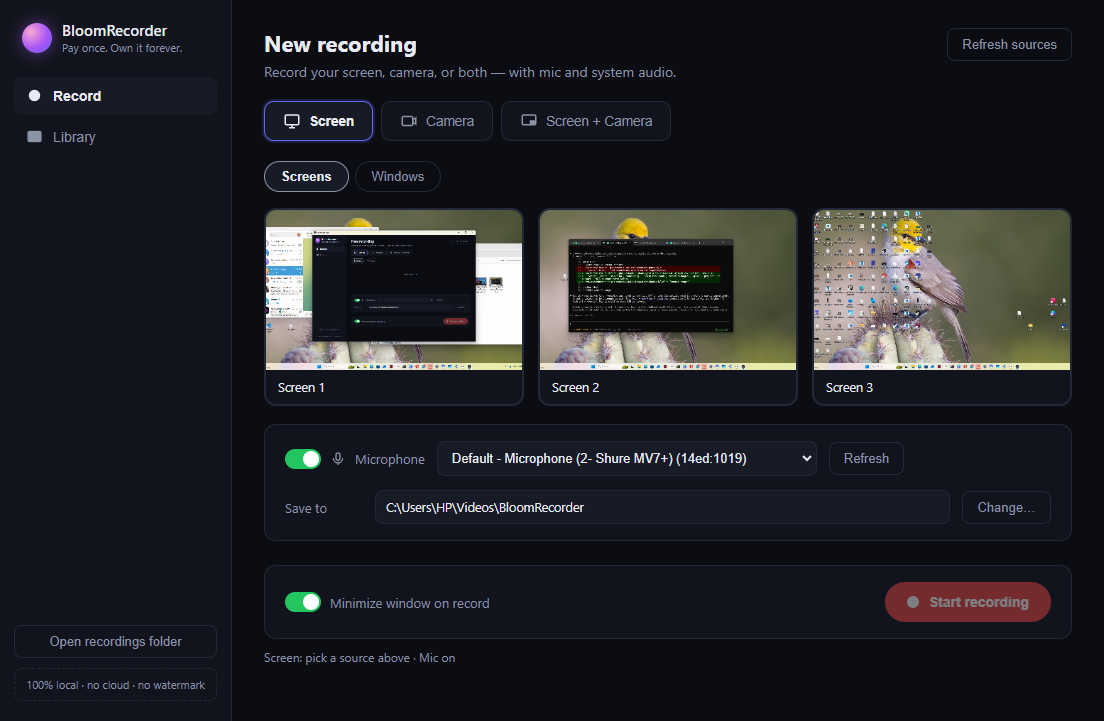
Task: Click 'Pay once. Own it forever.' tagline
Action: 122,49
